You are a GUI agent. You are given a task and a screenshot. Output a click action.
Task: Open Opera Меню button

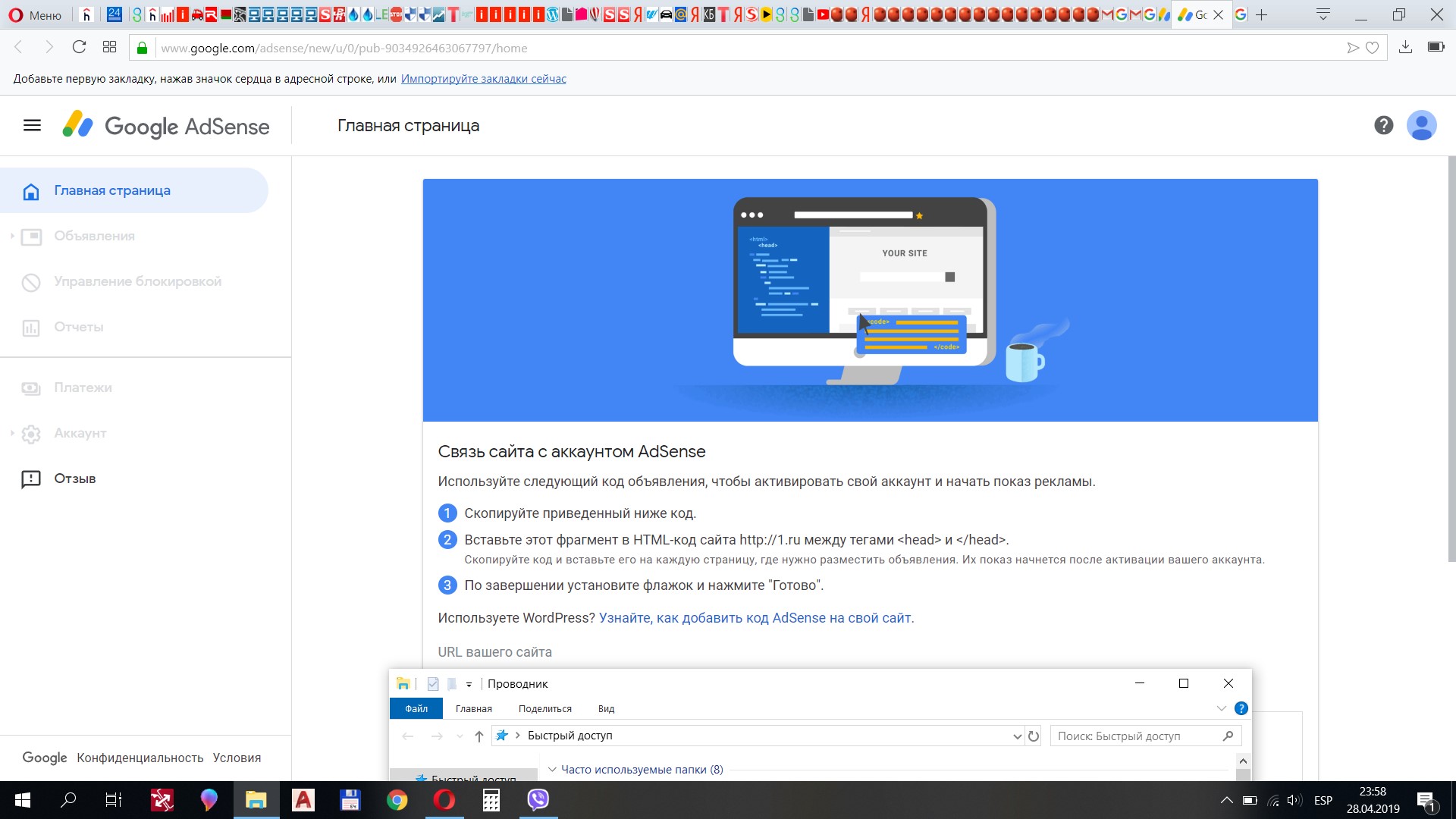[x=36, y=15]
